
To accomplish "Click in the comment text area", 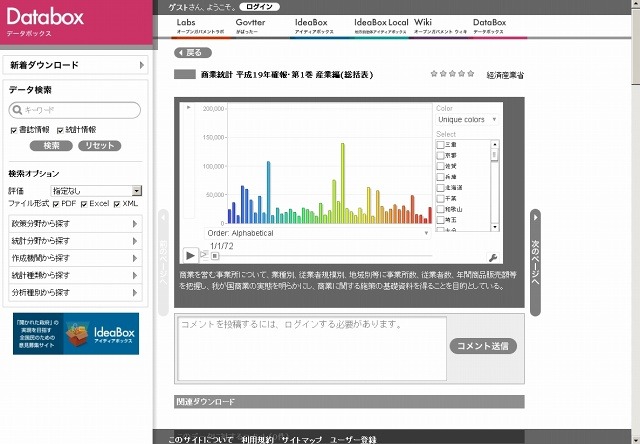I will 312,349.
